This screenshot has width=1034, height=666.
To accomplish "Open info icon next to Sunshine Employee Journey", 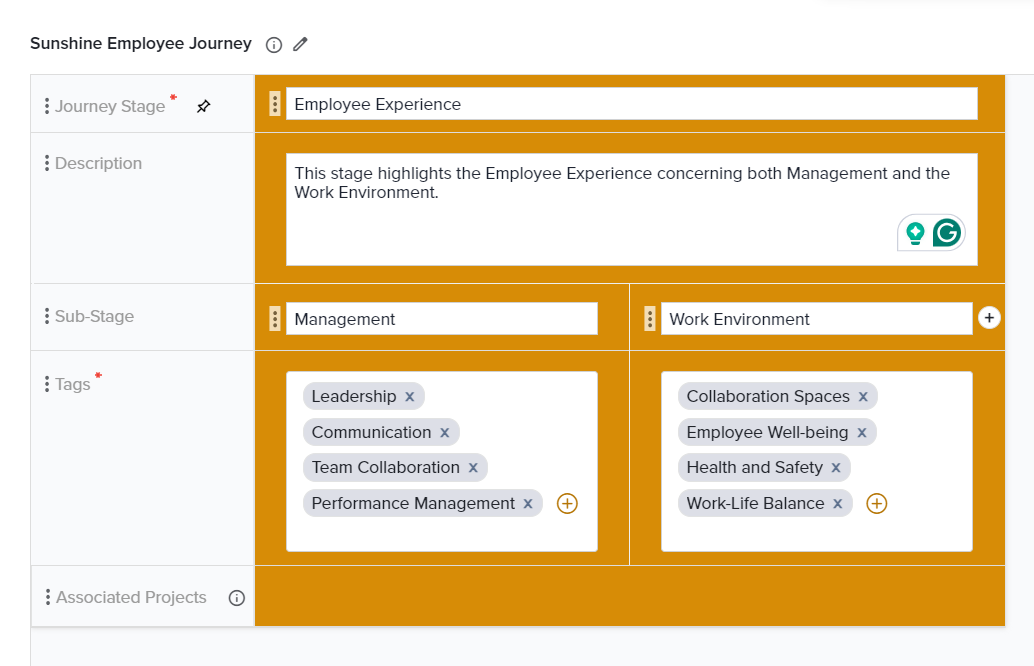I will (274, 44).
